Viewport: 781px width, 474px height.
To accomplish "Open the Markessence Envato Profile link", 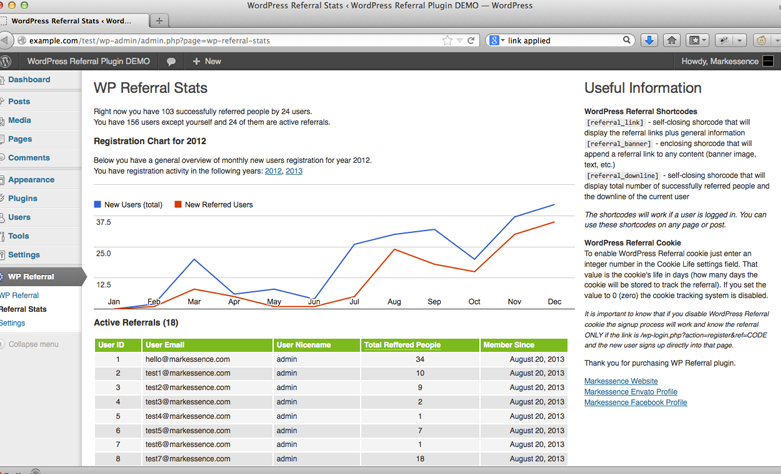I will [x=630, y=392].
